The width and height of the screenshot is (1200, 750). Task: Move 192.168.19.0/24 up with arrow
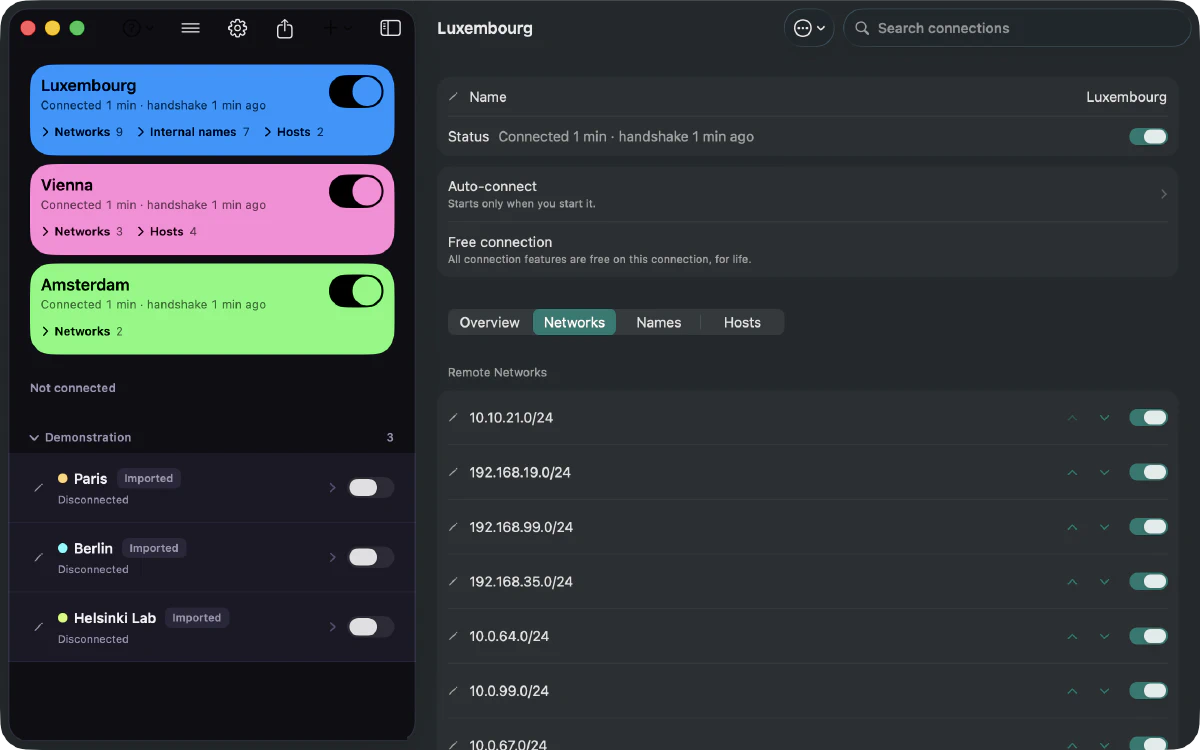point(1072,472)
